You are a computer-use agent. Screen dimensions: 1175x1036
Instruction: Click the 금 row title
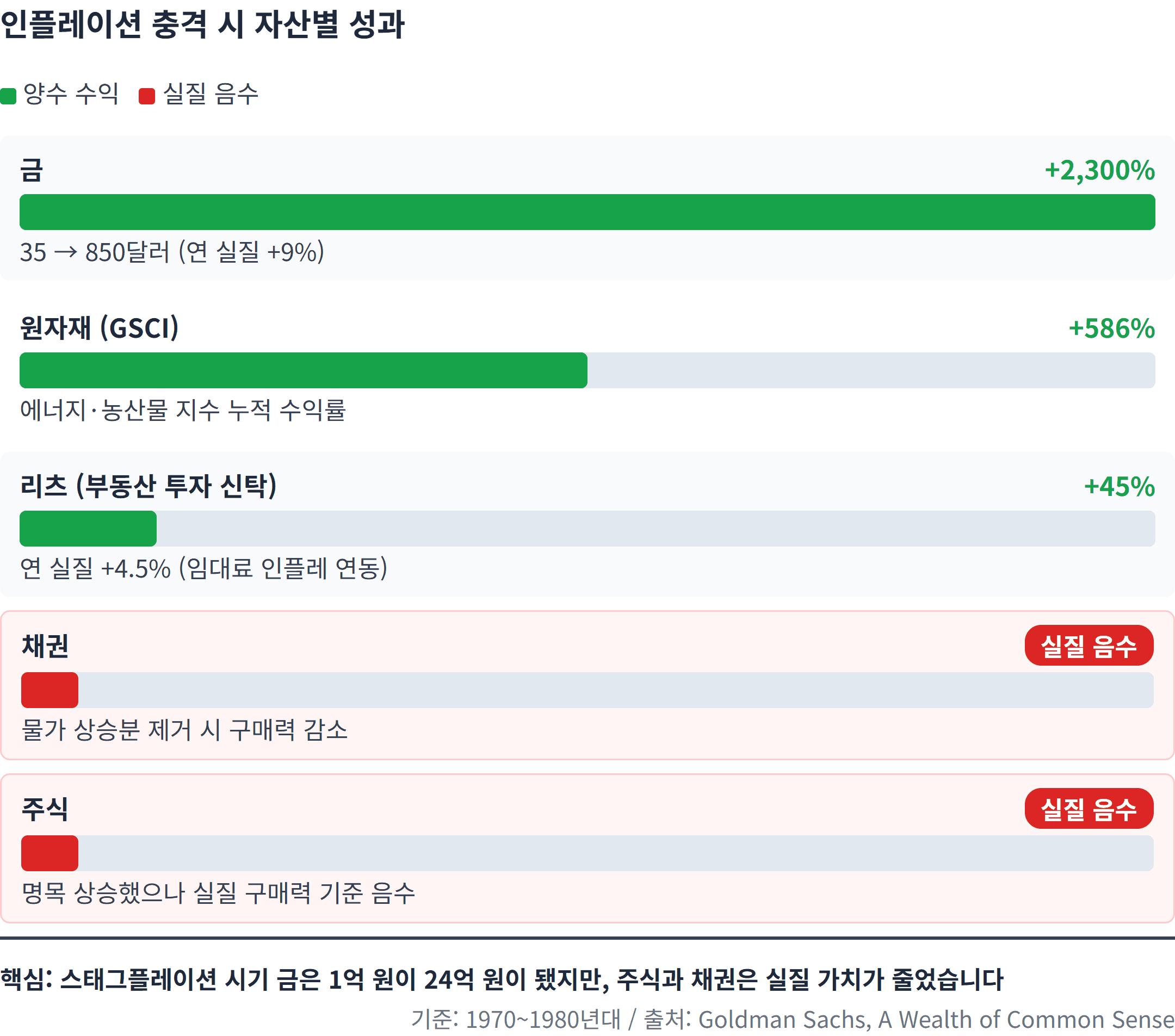pos(32,170)
